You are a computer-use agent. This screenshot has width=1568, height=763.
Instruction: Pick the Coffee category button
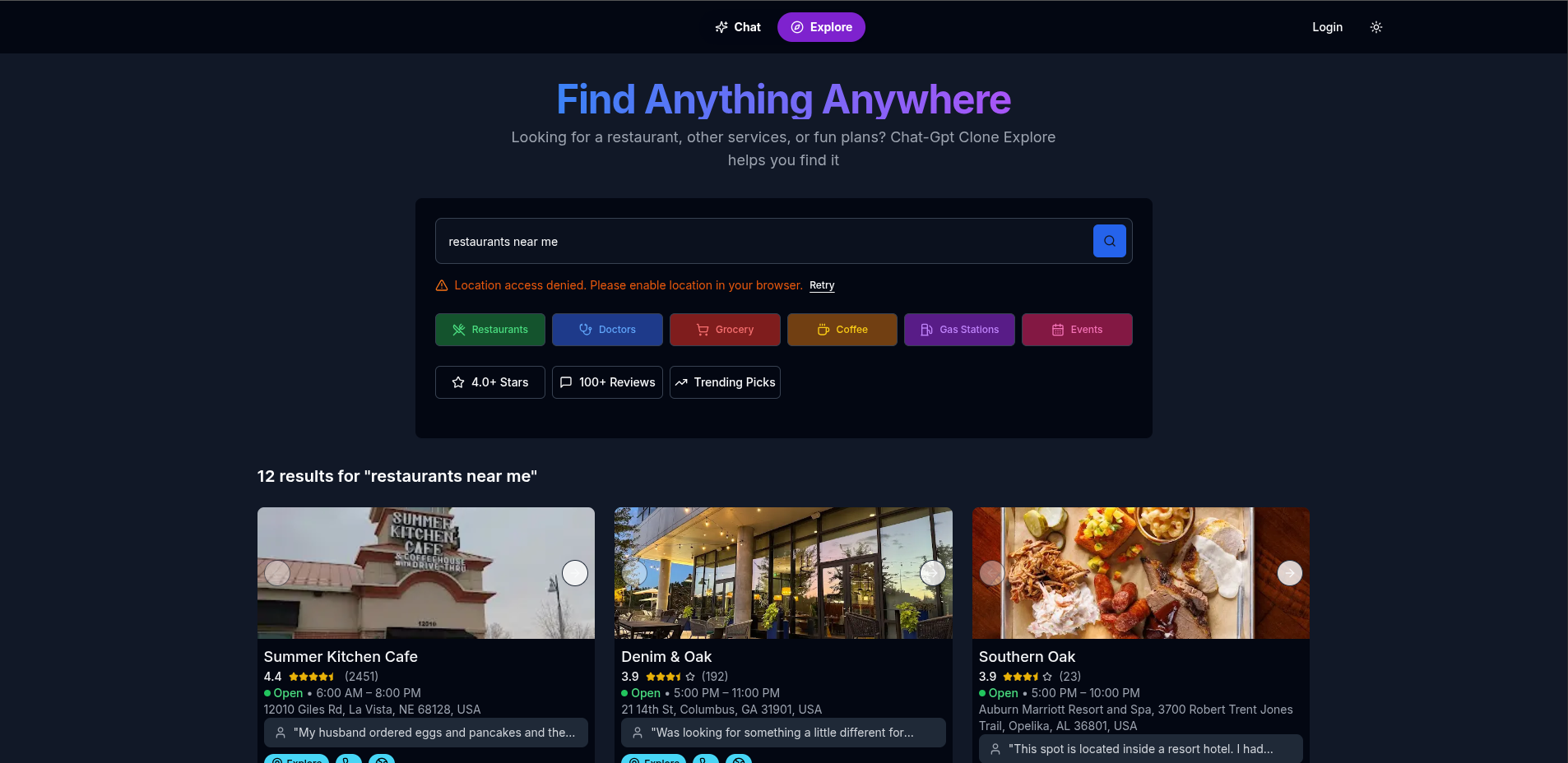point(842,330)
